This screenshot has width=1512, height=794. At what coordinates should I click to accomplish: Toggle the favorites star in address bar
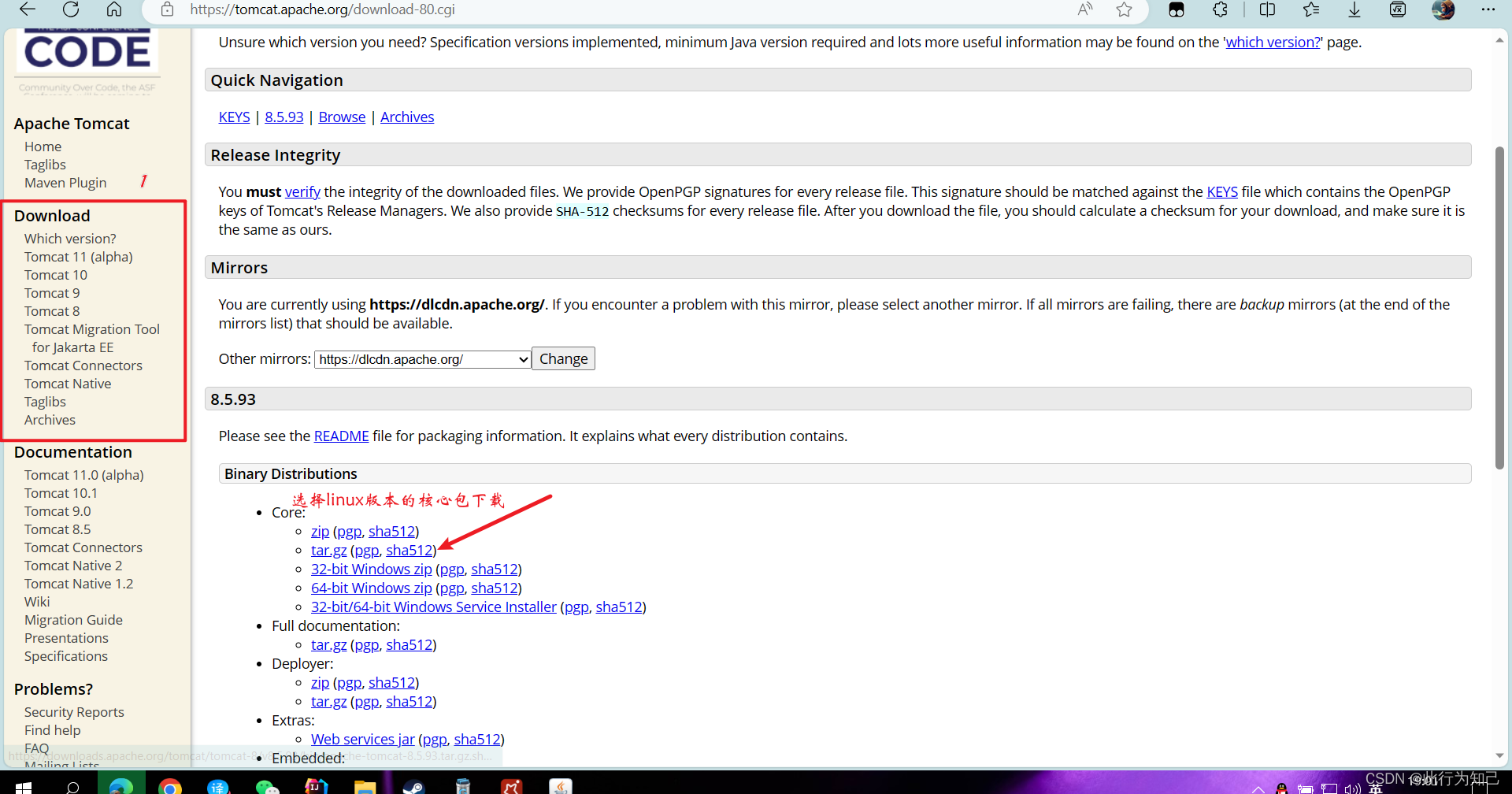(x=1124, y=10)
